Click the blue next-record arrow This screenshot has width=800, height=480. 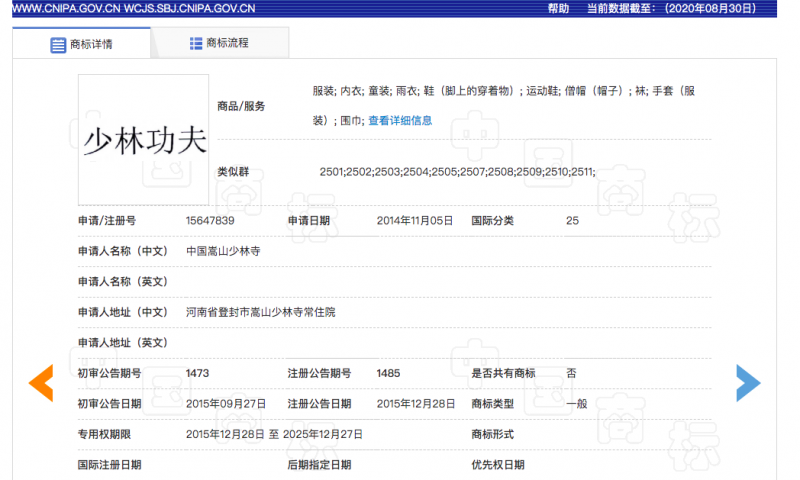[748, 383]
